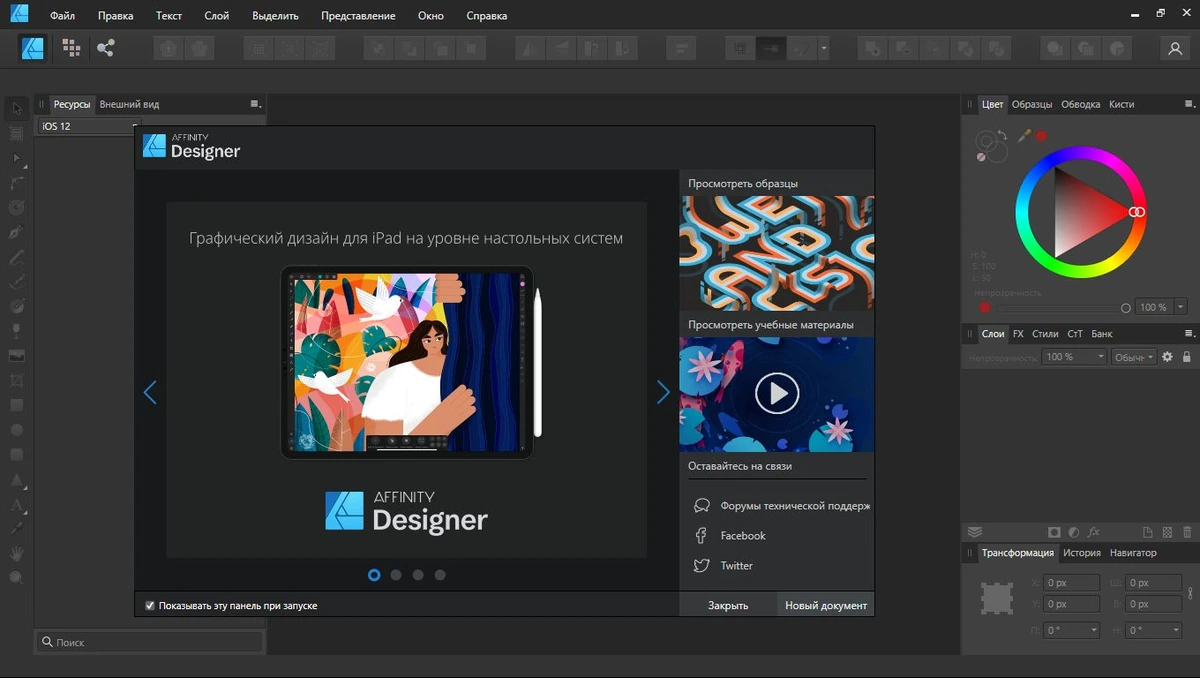Add a mask layer icon
The height and width of the screenshot is (678, 1200).
click(x=1054, y=532)
